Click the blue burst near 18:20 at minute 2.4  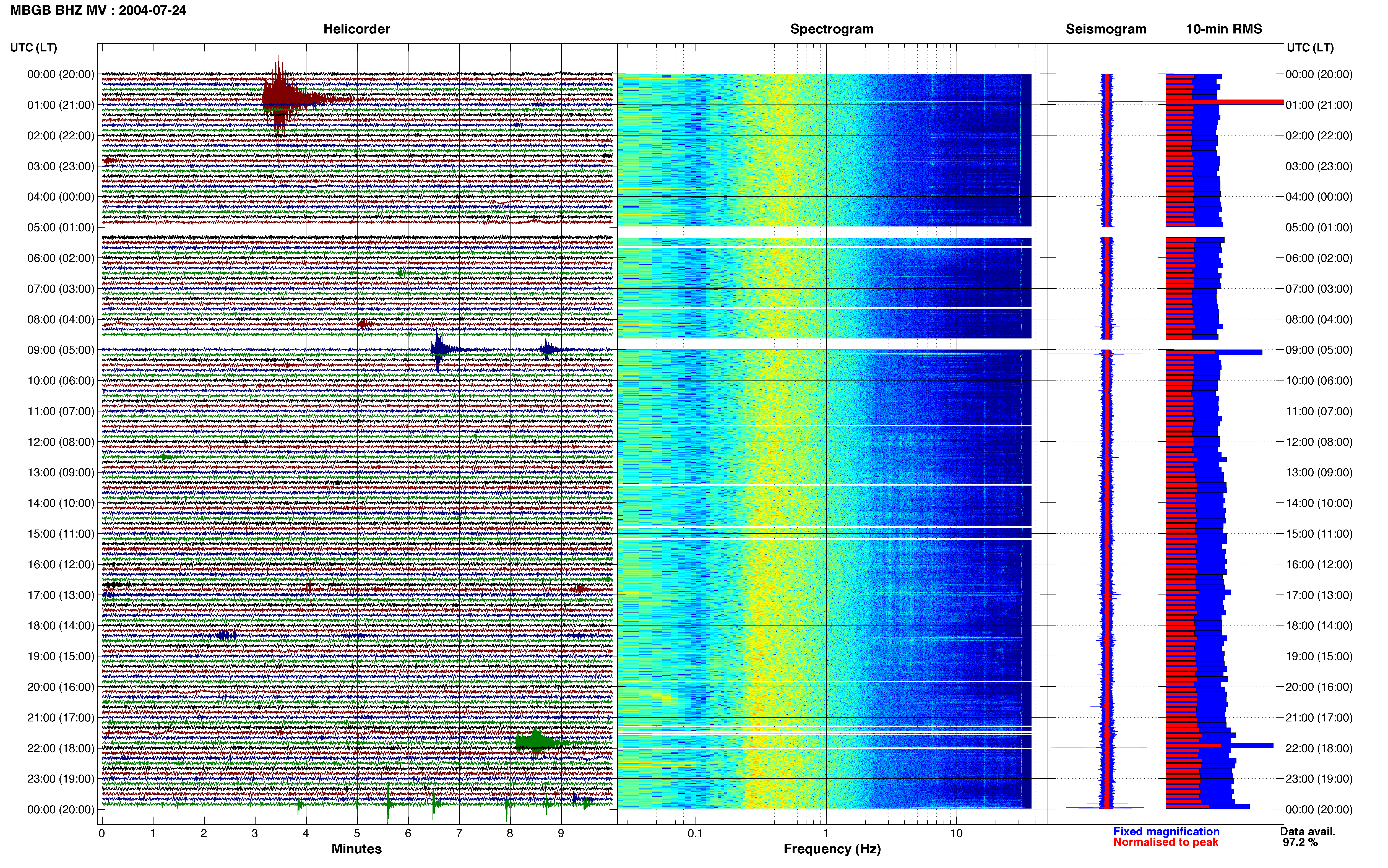tap(227, 635)
